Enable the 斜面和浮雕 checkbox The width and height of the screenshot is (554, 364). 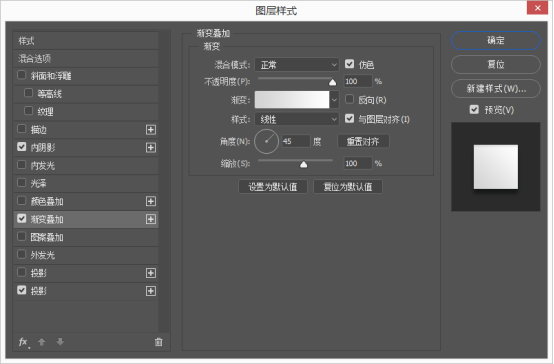pos(22,75)
